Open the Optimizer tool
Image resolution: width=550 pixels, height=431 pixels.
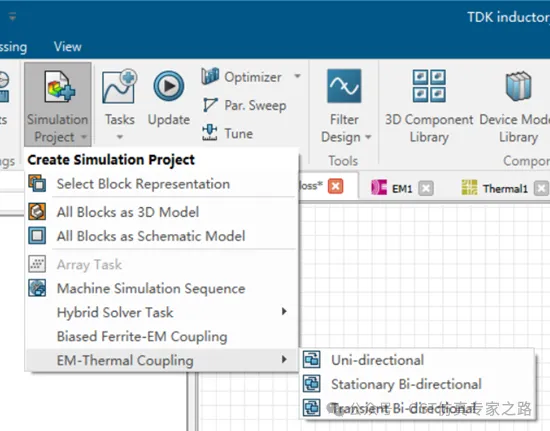[x=242, y=77]
